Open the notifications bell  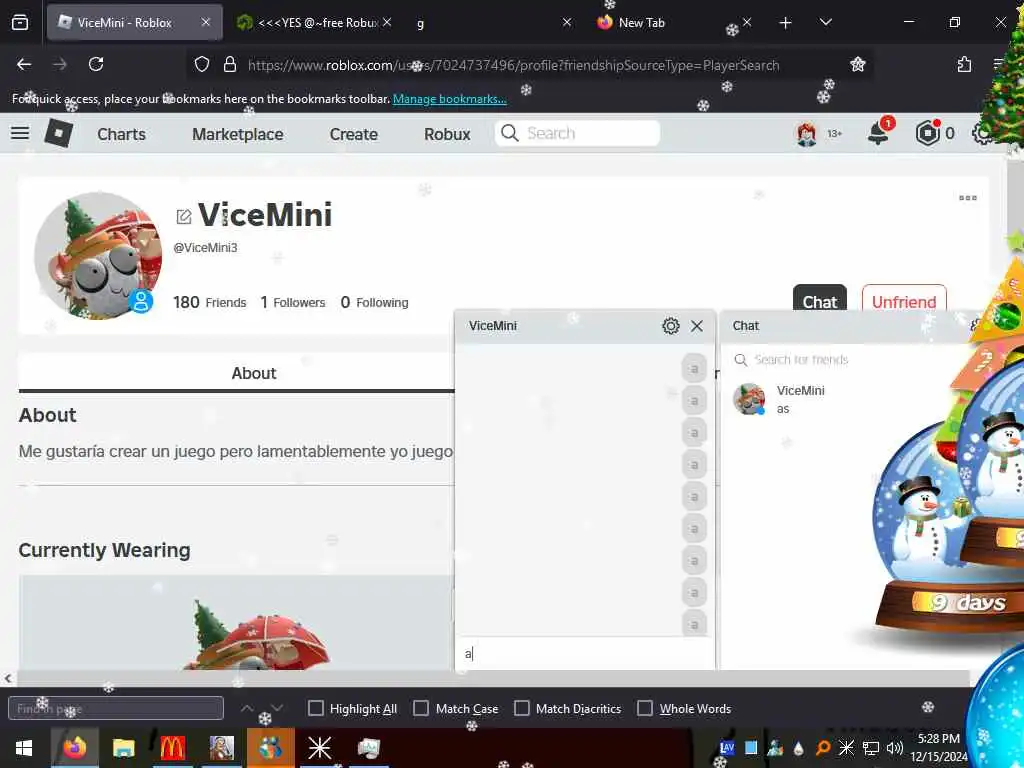pyautogui.click(x=878, y=133)
